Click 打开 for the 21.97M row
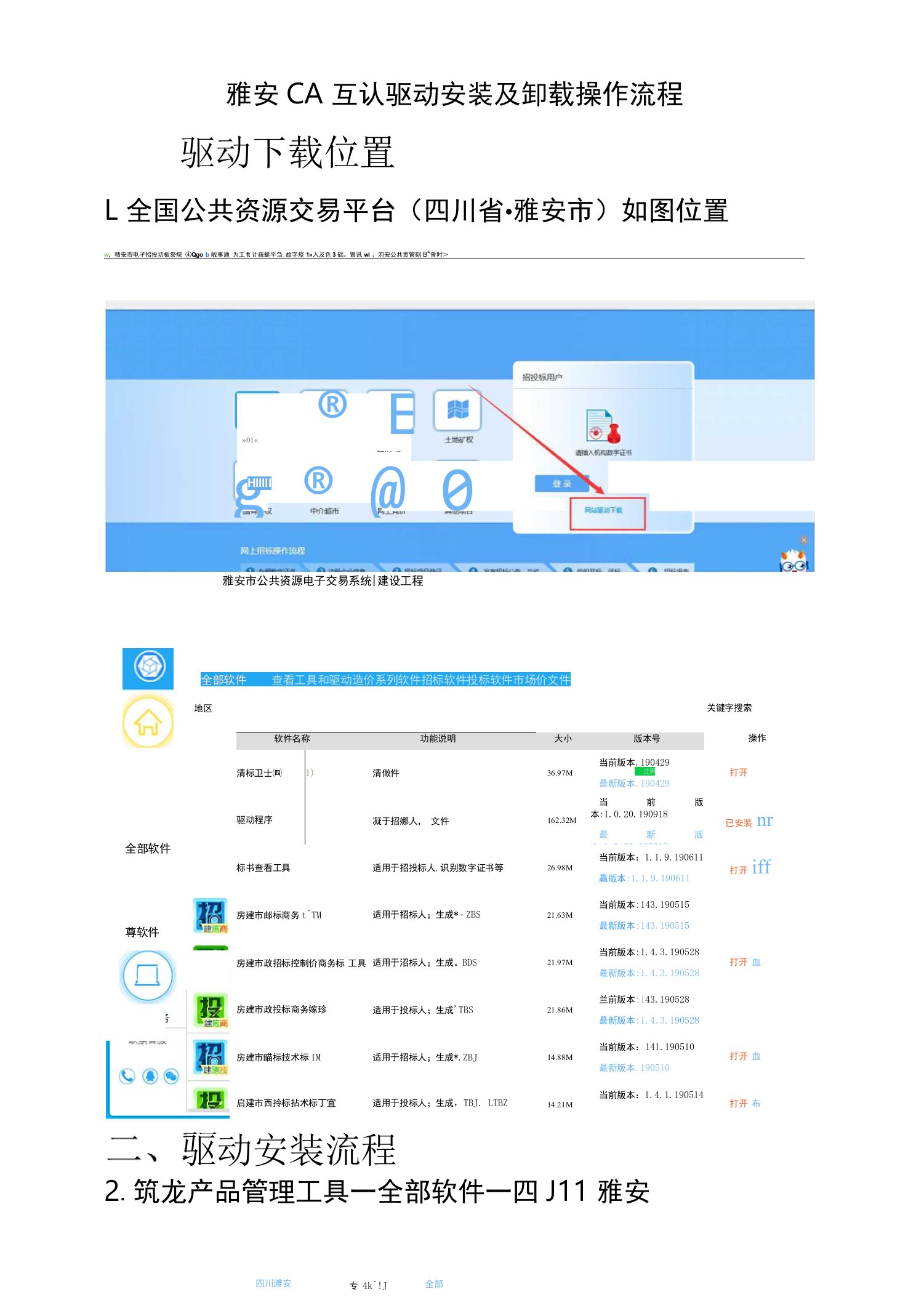 coord(738,962)
